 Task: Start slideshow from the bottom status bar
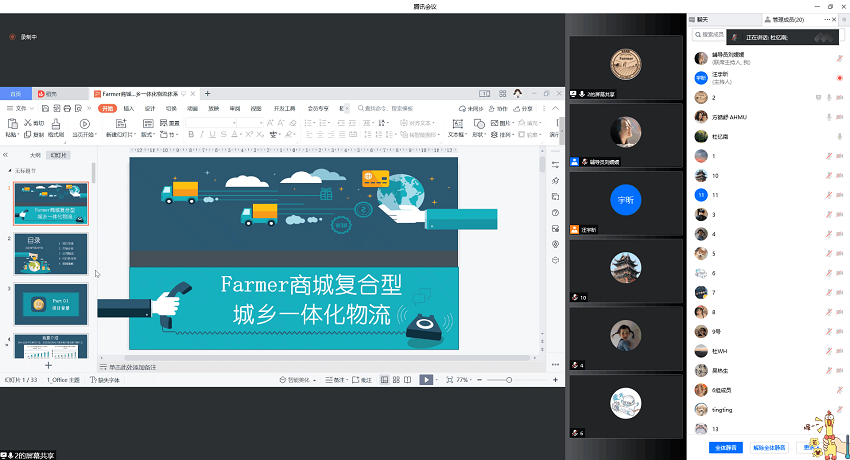pos(426,380)
